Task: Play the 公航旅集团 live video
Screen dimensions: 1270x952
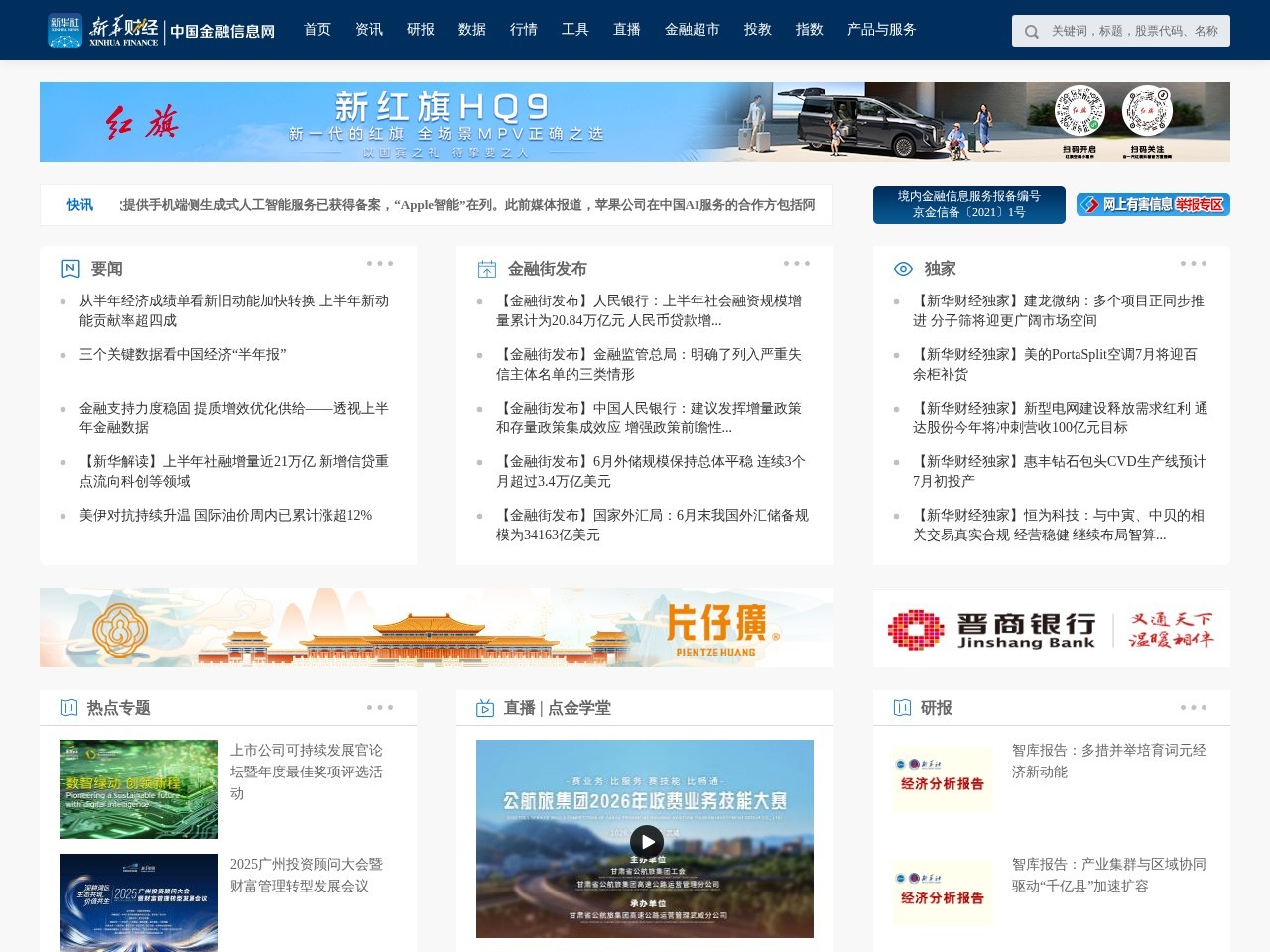Action: coord(646,843)
